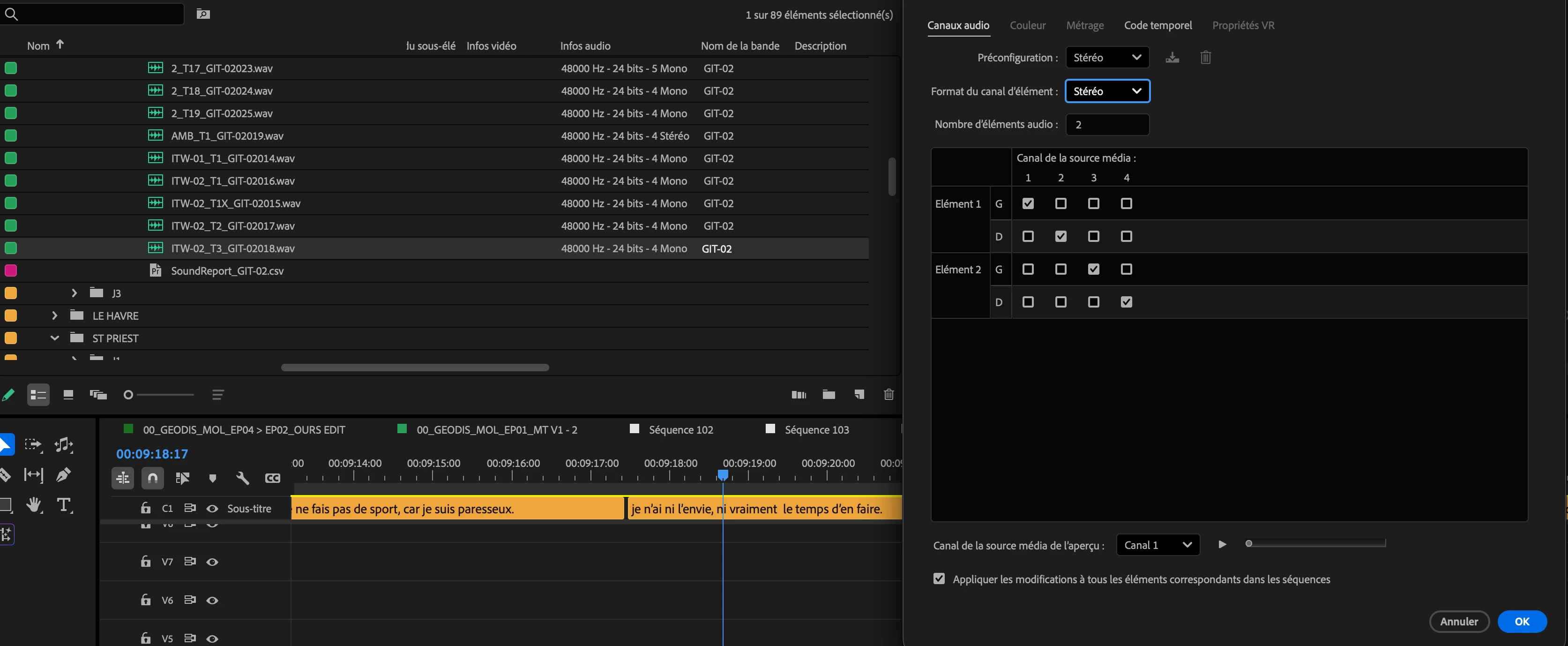1568x646 pixels.
Task: Open the Préconfiguration dropdown
Action: pyautogui.click(x=1106, y=57)
